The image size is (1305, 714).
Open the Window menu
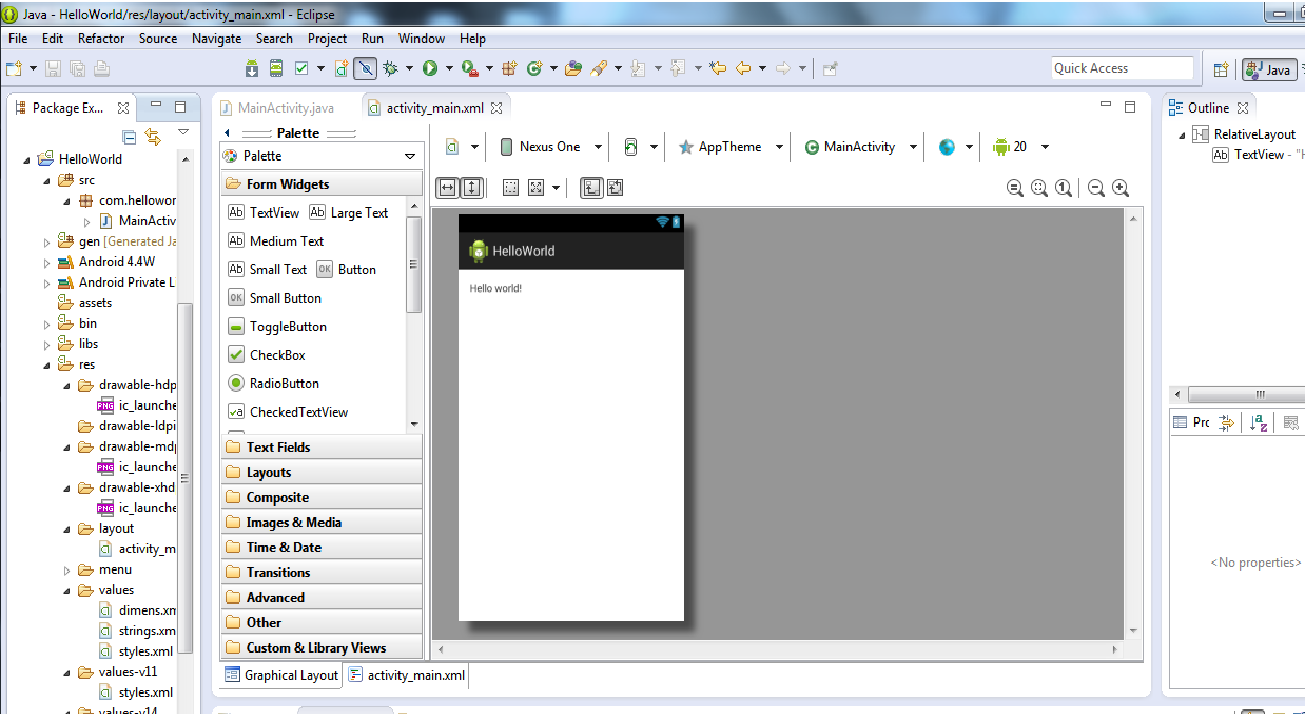pos(422,38)
